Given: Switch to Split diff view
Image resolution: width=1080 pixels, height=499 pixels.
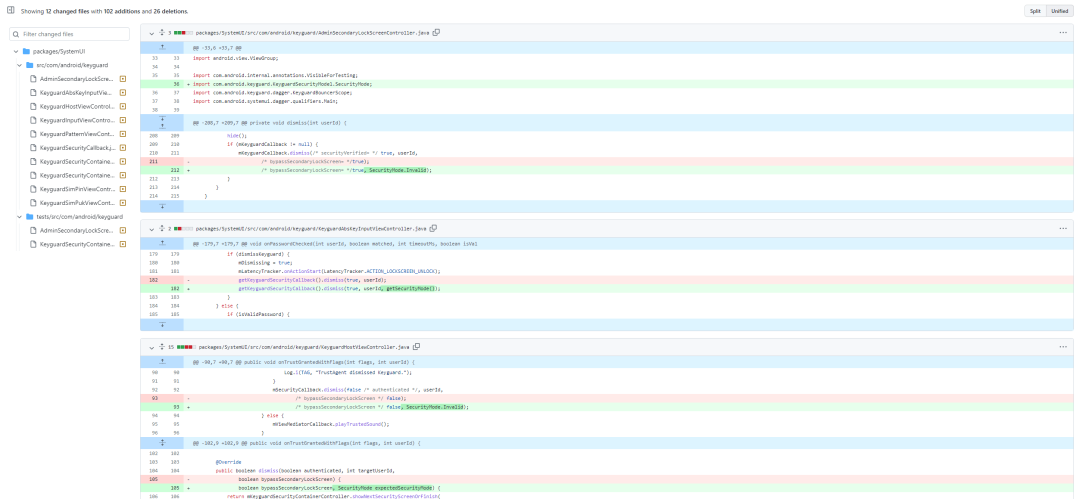Looking at the screenshot, I should coord(1034,11).
